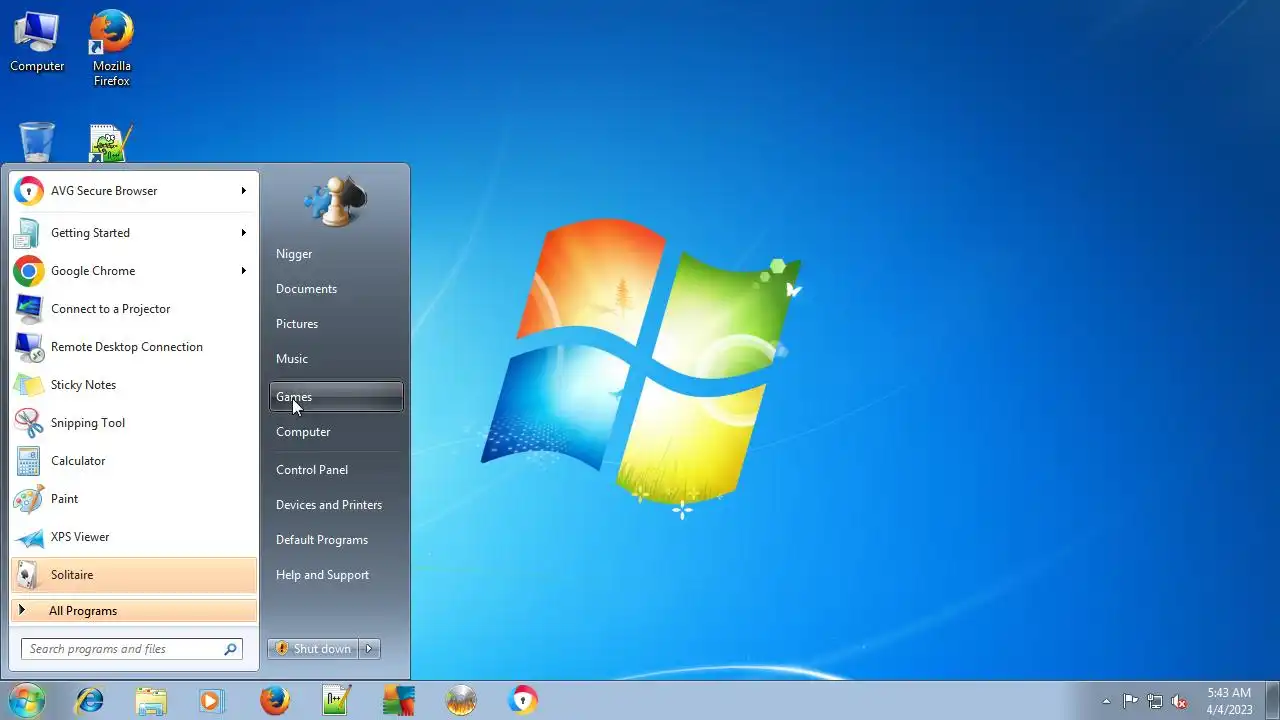Open the Calculator app

pos(133,461)
